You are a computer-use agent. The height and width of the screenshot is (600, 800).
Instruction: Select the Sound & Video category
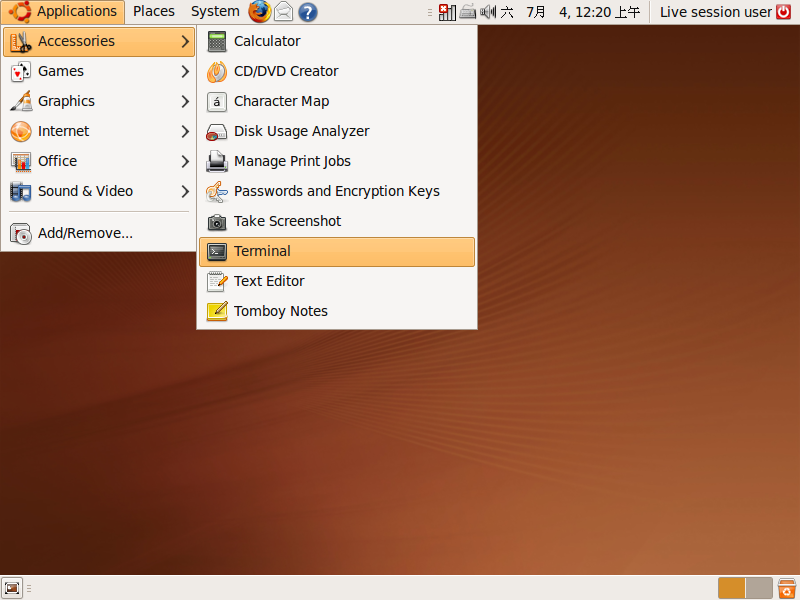click(99, 191)
